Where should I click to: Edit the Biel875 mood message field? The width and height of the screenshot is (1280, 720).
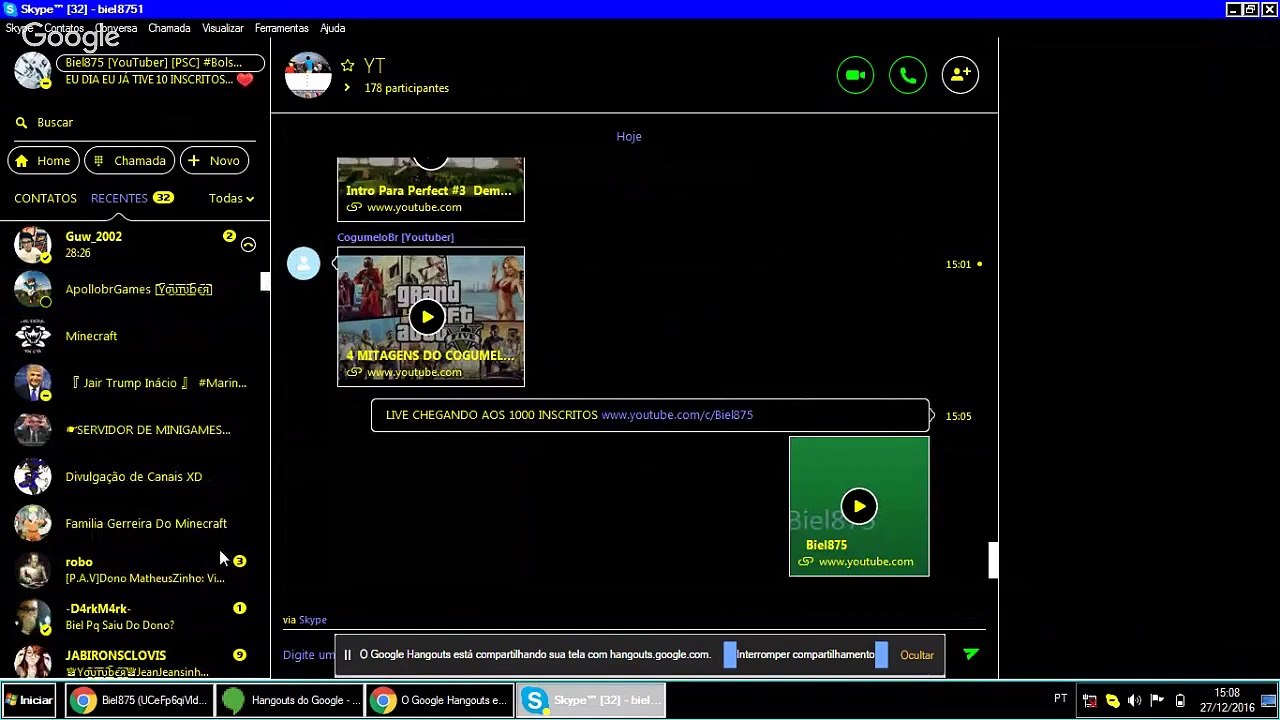pyautogui.click(x=159, y=80)
